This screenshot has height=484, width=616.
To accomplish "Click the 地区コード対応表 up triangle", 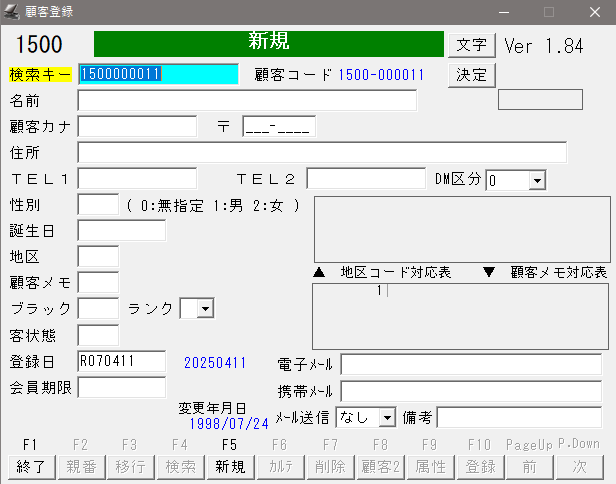I will [x=319, y=272].
